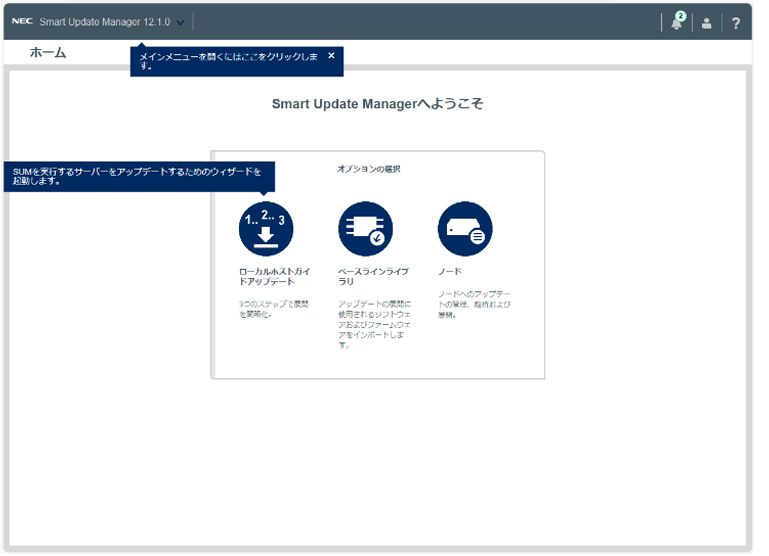769x556 pixels.
Task: Click the baseline library description text
Action: point(374,323)
